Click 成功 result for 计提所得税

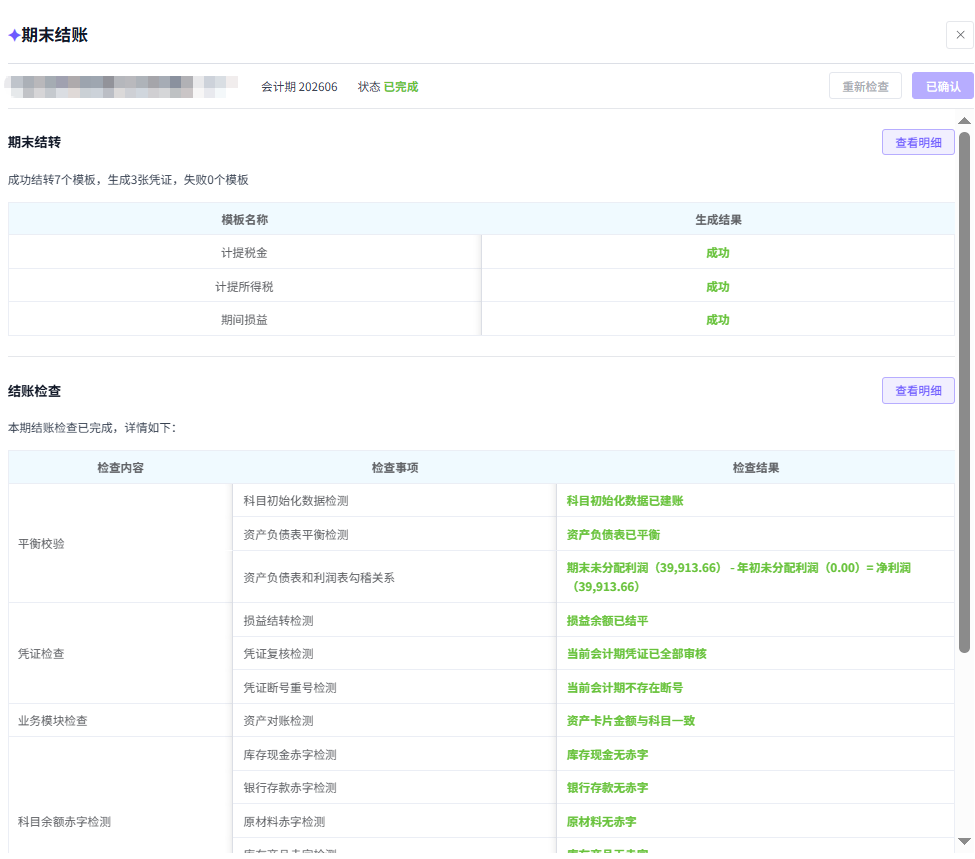click(x=718, y=286)
